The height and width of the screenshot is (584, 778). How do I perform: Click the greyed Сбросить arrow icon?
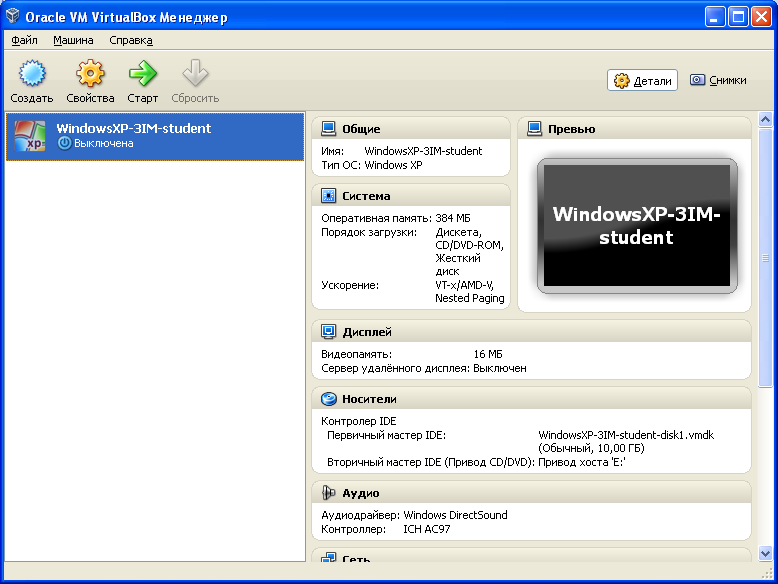[195, 73]
